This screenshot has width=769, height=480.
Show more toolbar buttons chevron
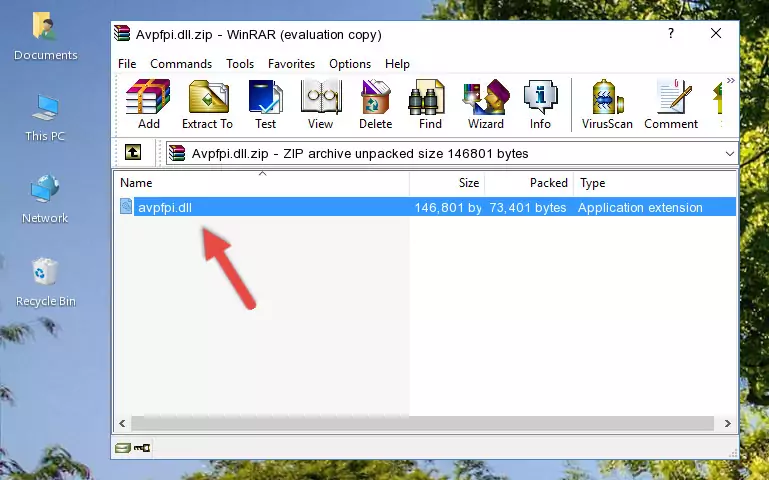click(731, 81)
